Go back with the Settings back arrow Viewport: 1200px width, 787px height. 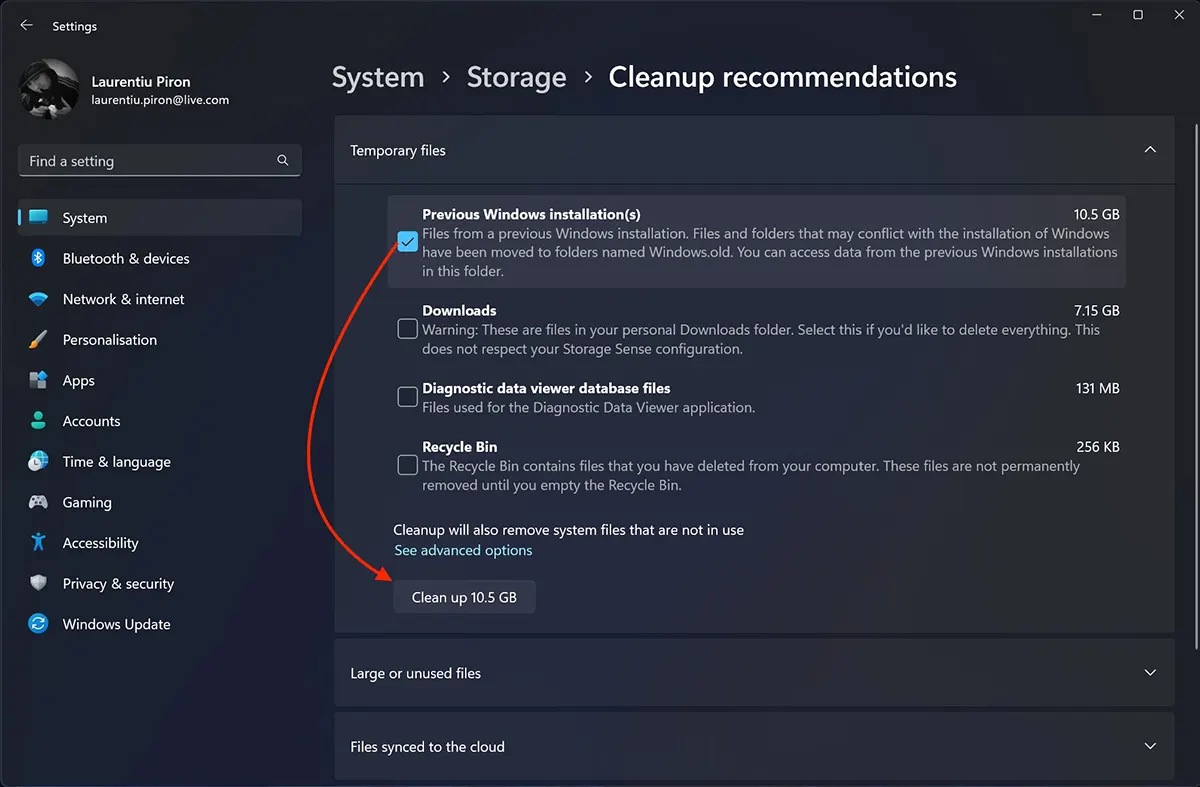point(26,26)
